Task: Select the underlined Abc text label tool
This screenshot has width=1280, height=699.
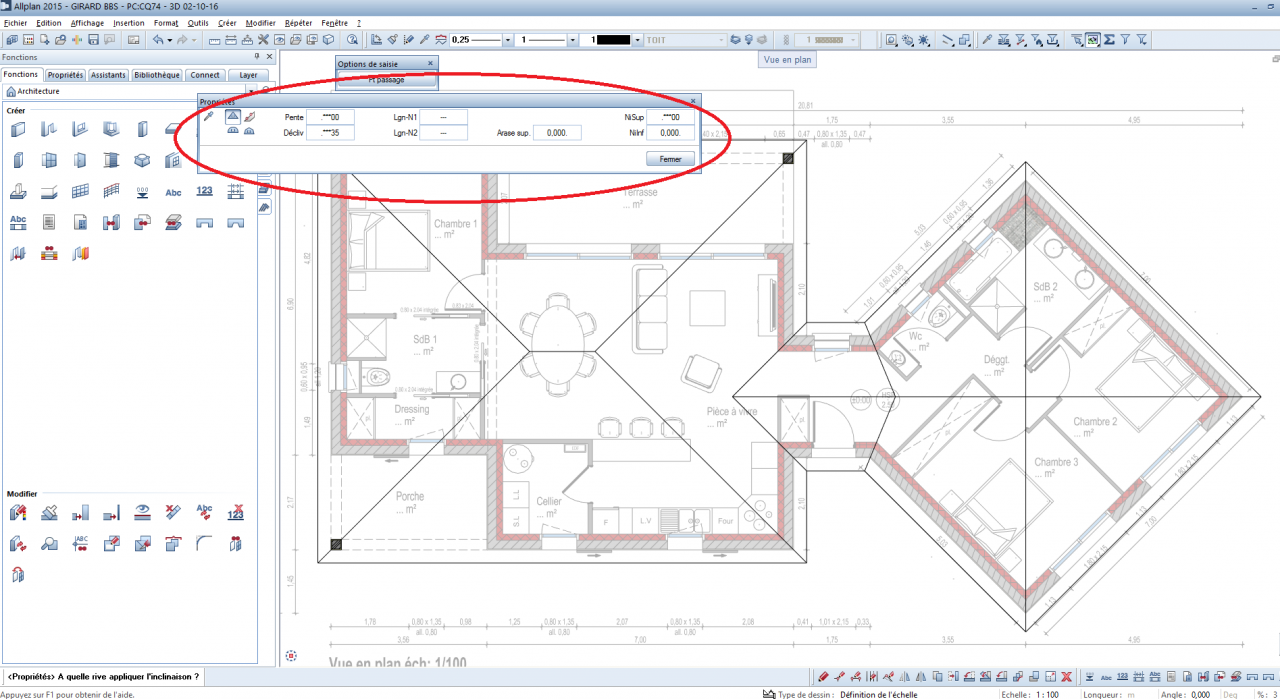Action: pos(18,222)
